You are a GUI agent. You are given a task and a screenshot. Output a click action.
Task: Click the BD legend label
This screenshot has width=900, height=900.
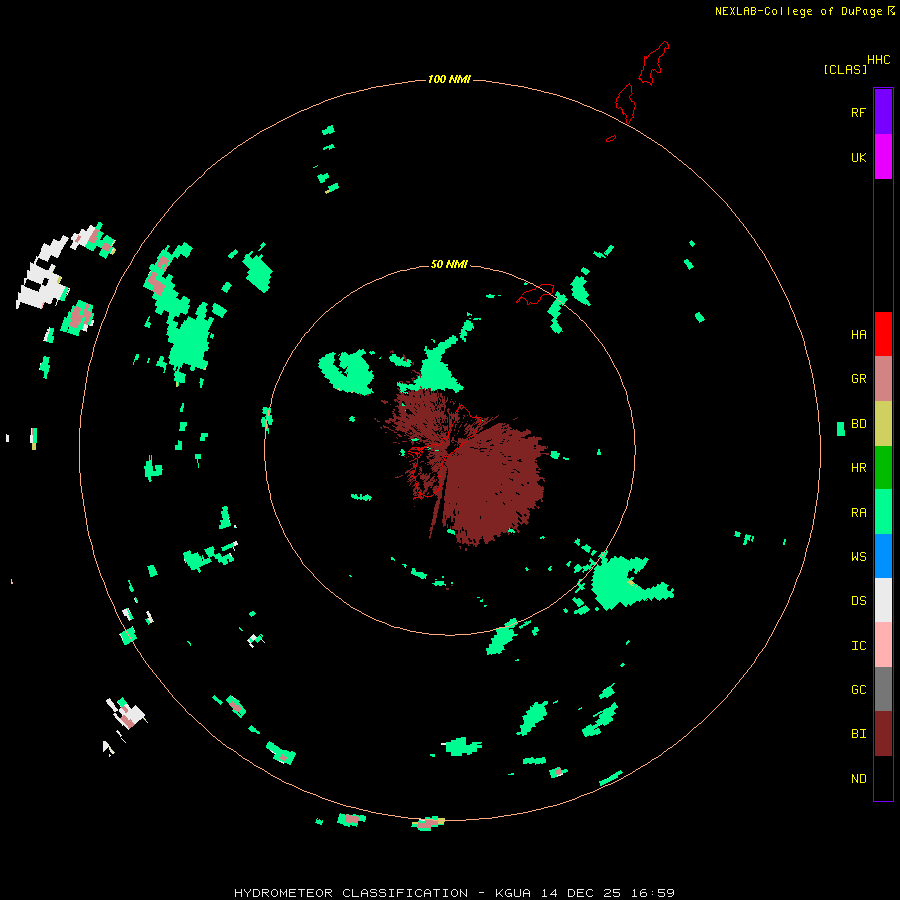click(858, 424)
